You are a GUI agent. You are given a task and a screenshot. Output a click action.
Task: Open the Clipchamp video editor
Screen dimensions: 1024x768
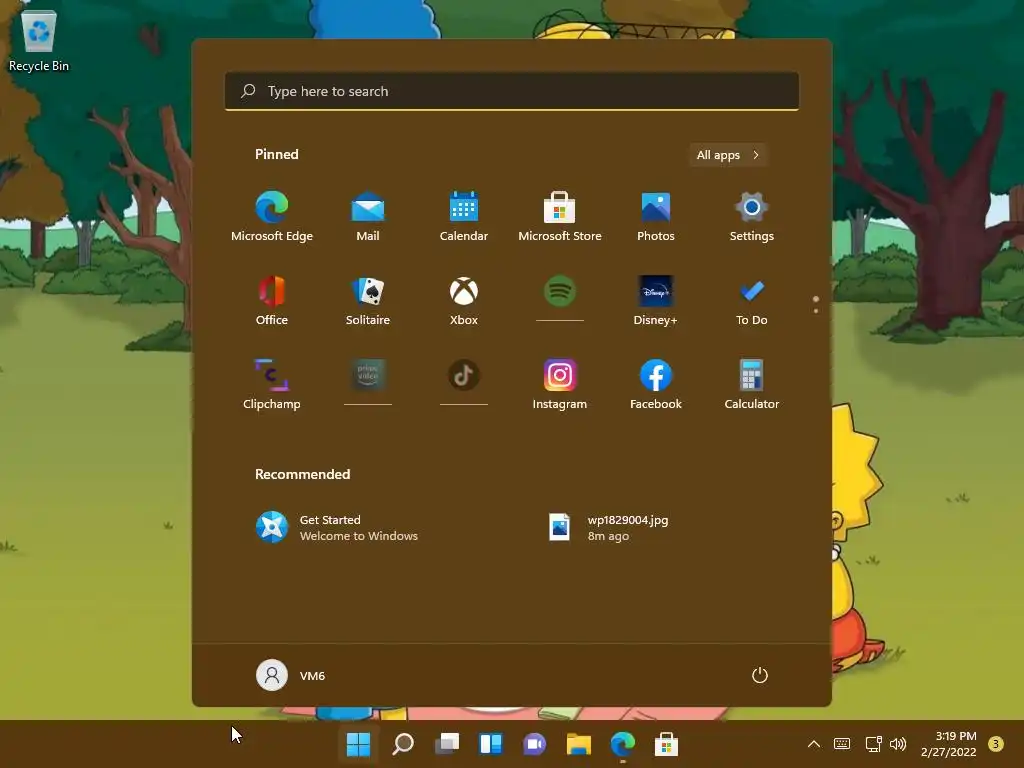[x=272, y=384]
